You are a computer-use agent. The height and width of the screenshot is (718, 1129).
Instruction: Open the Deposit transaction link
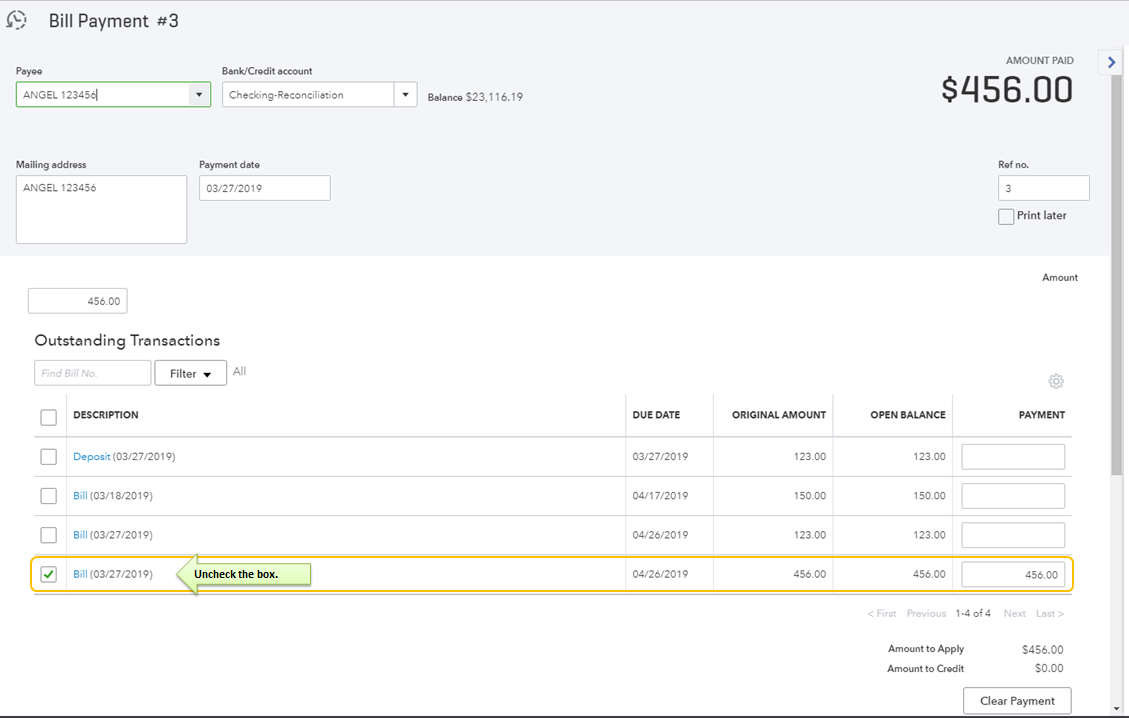tap(91, 457)
